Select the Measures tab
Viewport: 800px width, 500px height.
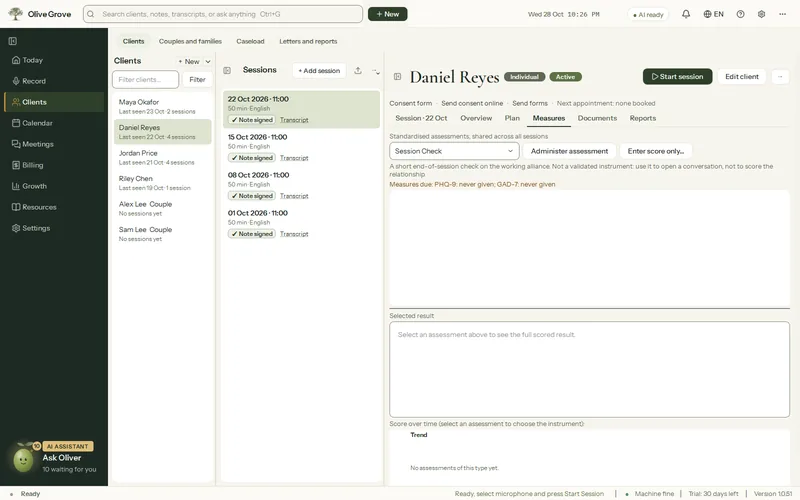[x=548, y=118]
